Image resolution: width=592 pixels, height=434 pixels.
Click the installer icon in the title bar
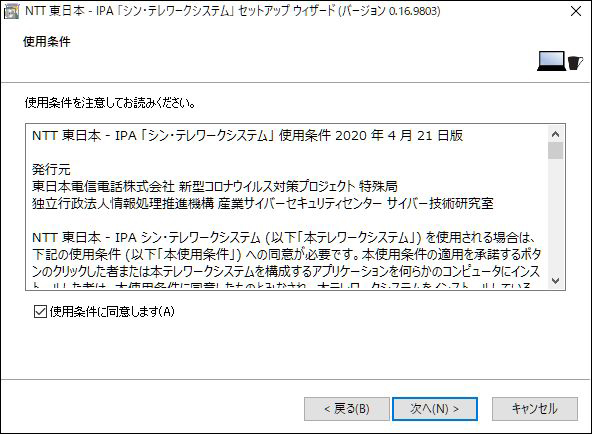pyautogui.click(x=11, y=12)
